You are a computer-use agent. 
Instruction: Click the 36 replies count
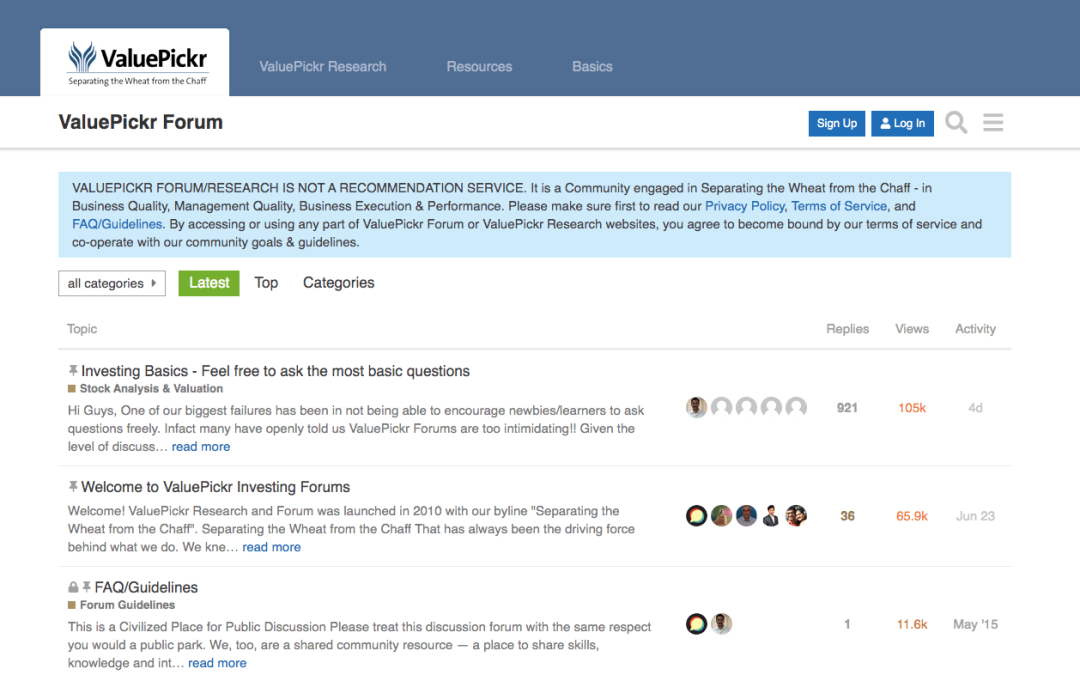click(x=847, y=516)
